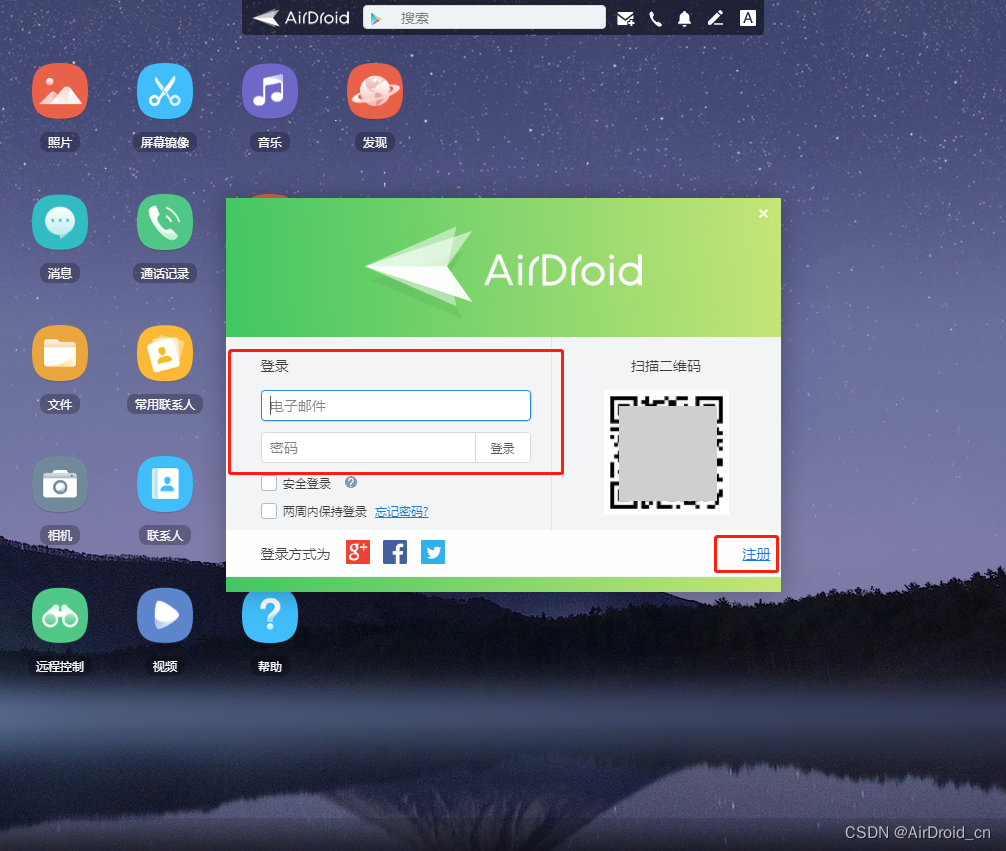Image resolution: width=1006 pixels, height=851 pixels.
Task: Open the Contacts (联系人) icon
Action: pos(165,484)
